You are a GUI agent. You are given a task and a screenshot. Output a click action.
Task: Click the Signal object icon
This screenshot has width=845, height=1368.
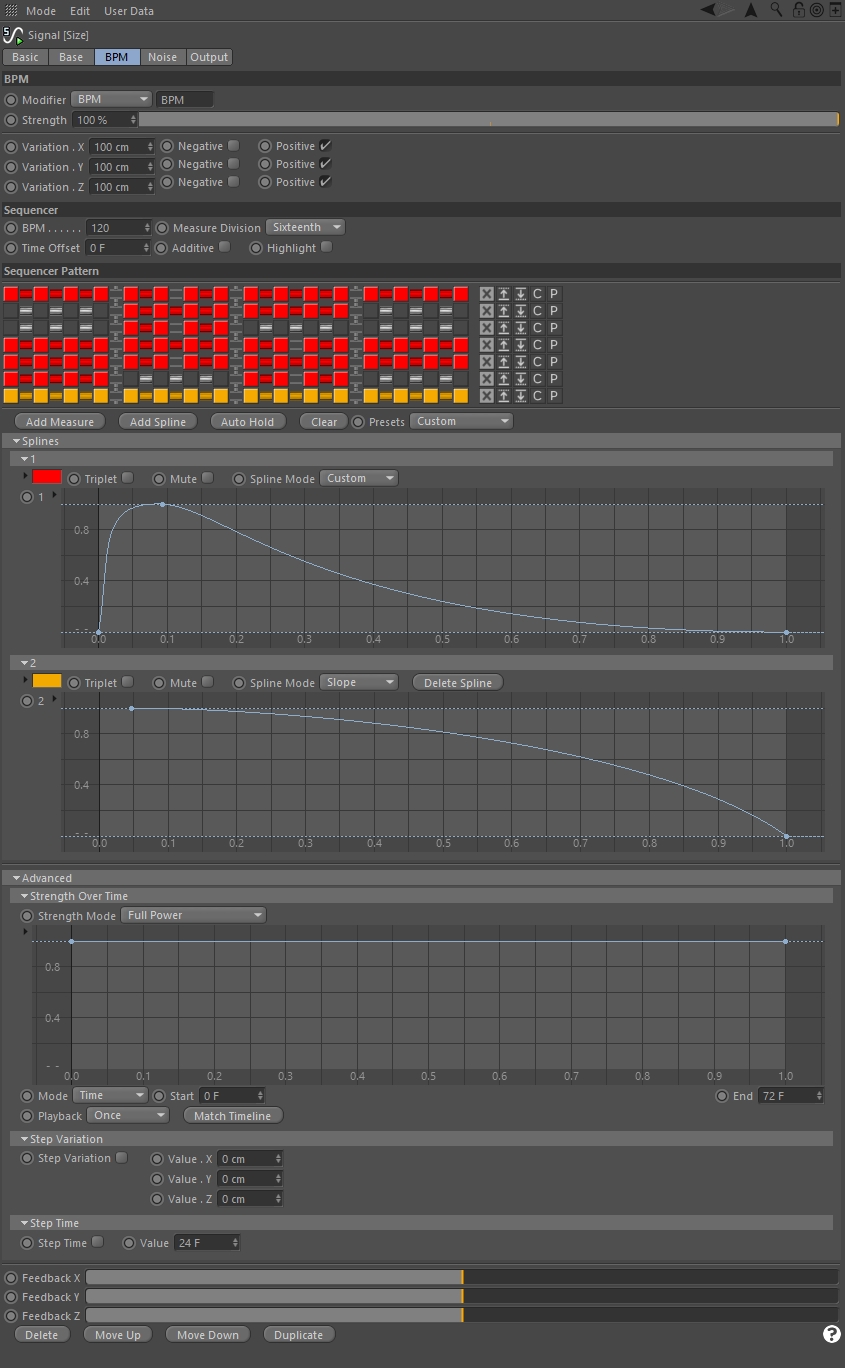point(13,35)
